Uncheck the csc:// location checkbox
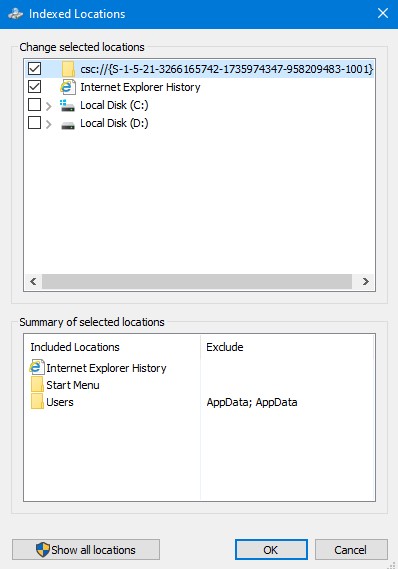398x569 pixels. (x=34, y=69)
